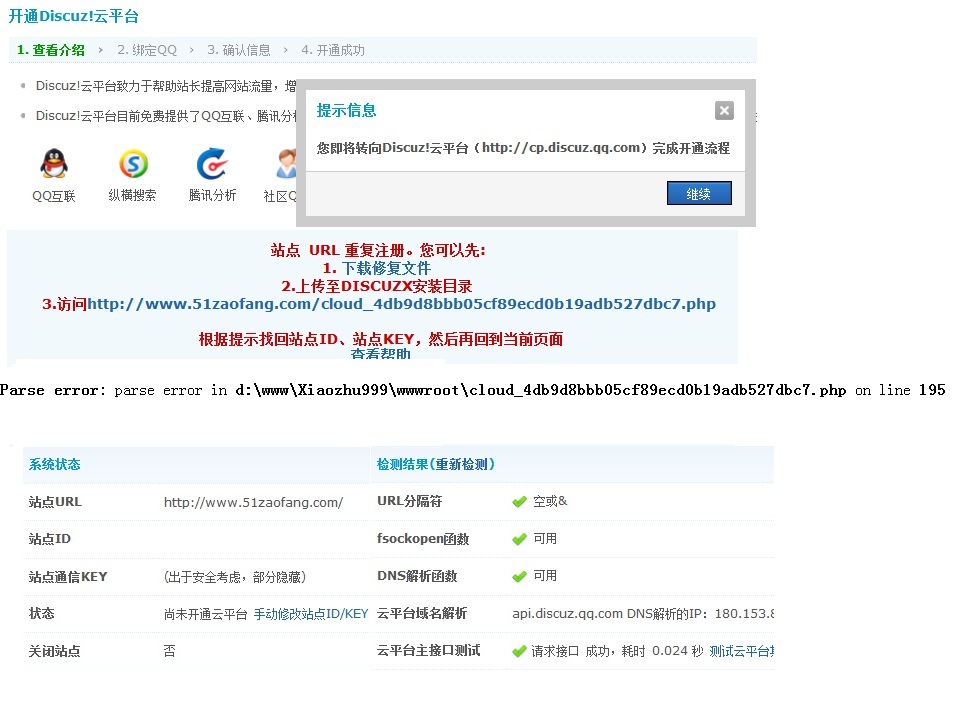Click the 状态 row label
Viewport: 962px width, 717px height.
[x=42, y=613]
